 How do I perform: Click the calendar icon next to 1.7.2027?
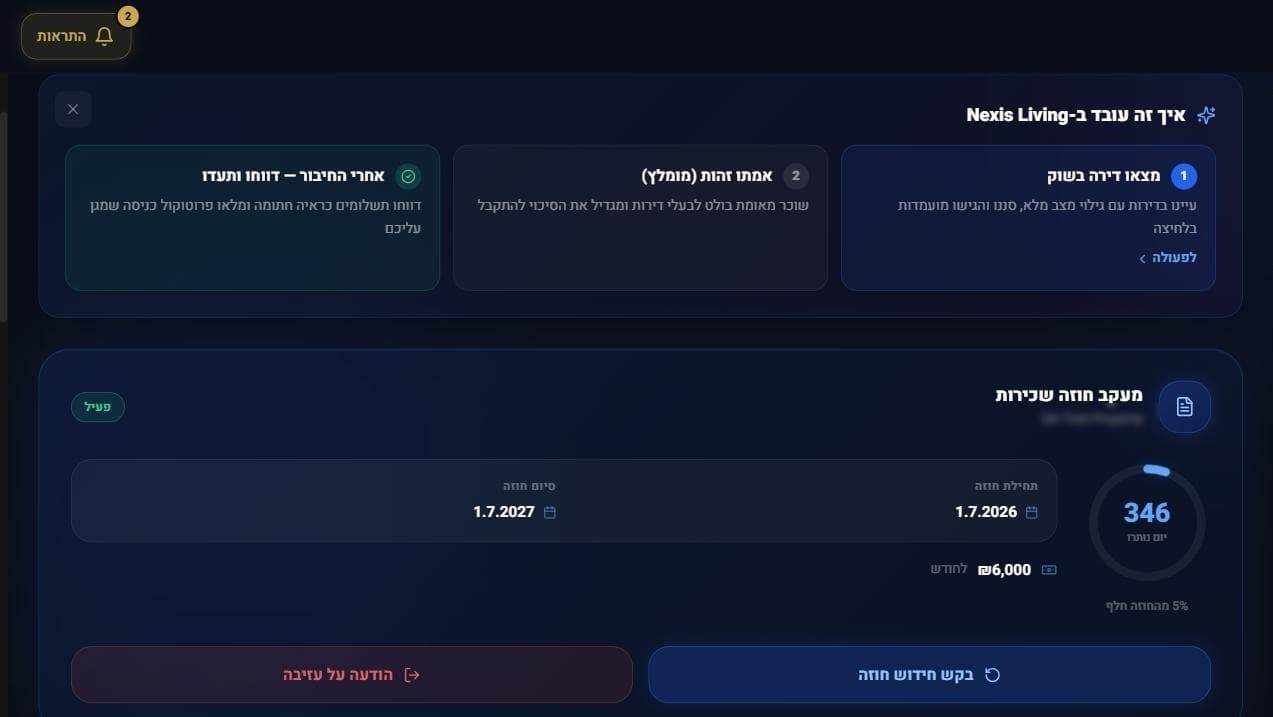pos(549,512)
